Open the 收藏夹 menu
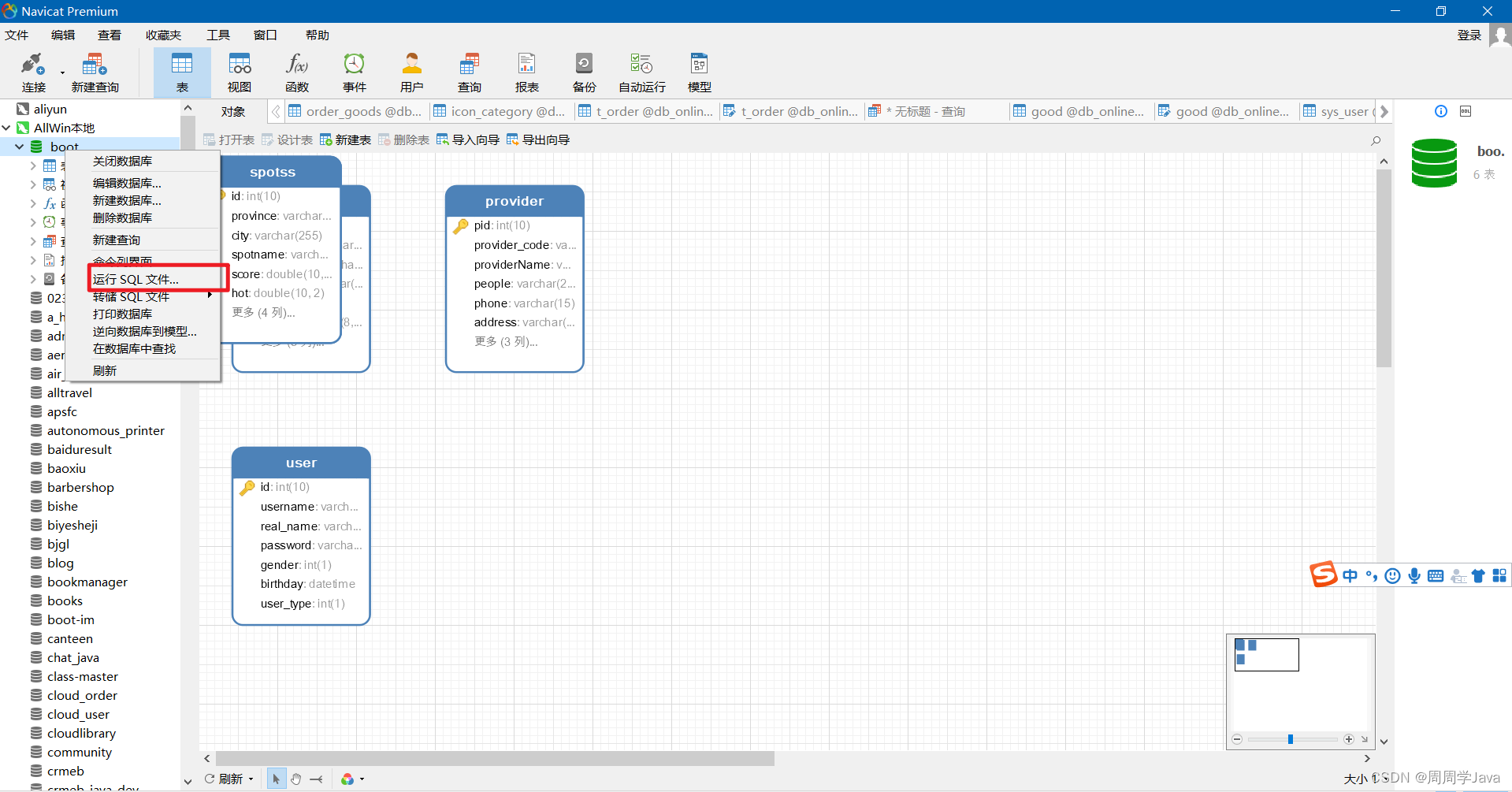1512x792 pixels. (163, 35)
